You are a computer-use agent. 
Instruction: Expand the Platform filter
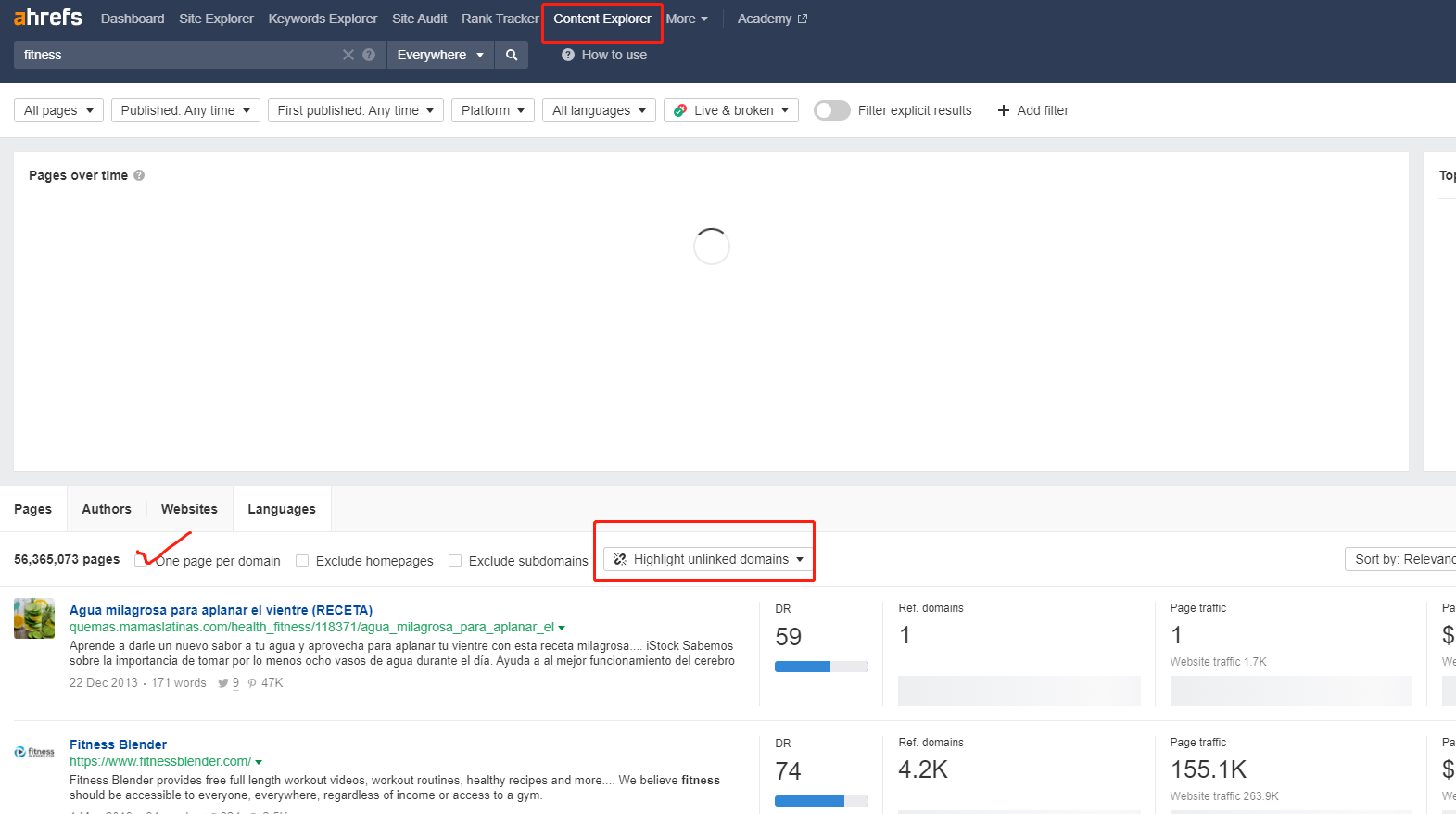pyautogui.click(x=493, y=110)
